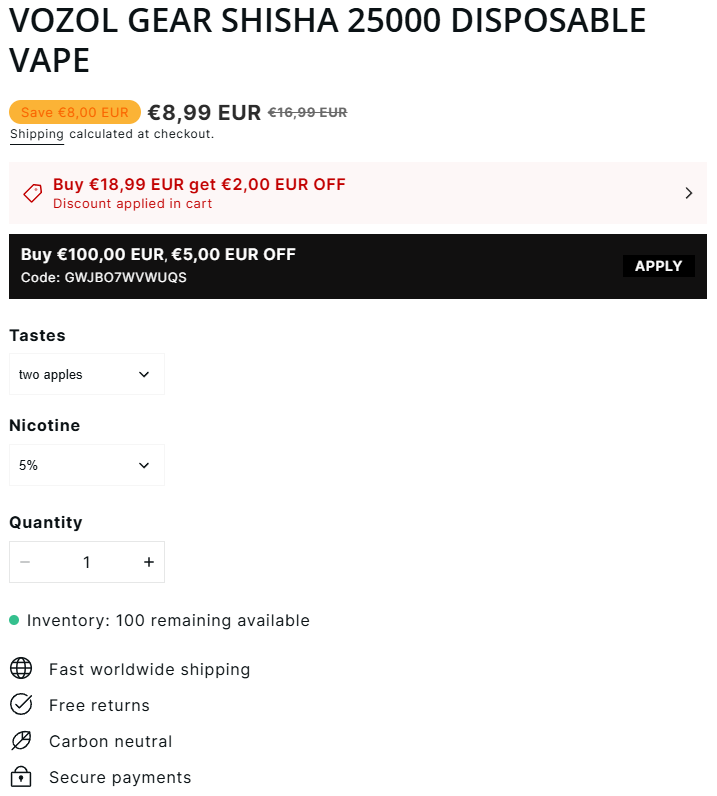The height and width of the screenshot is (796, 717).
Task: Click the free returns checkmark icon
Action: pyautogui.click(x=21, y=705)
